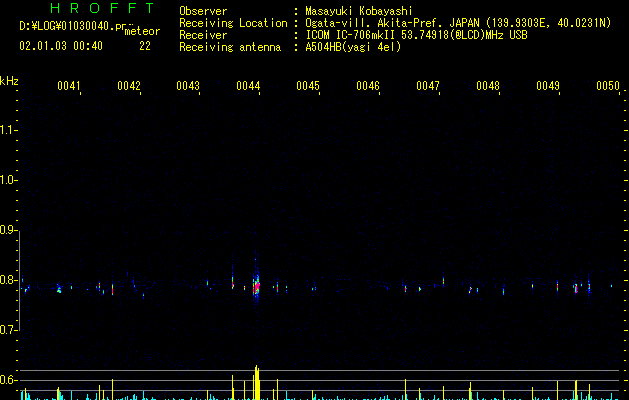Image resolution: width=629 pixels, height=400 pixels.
Task: Click the Receiving Location label
Action: click(x=233, y=23)
